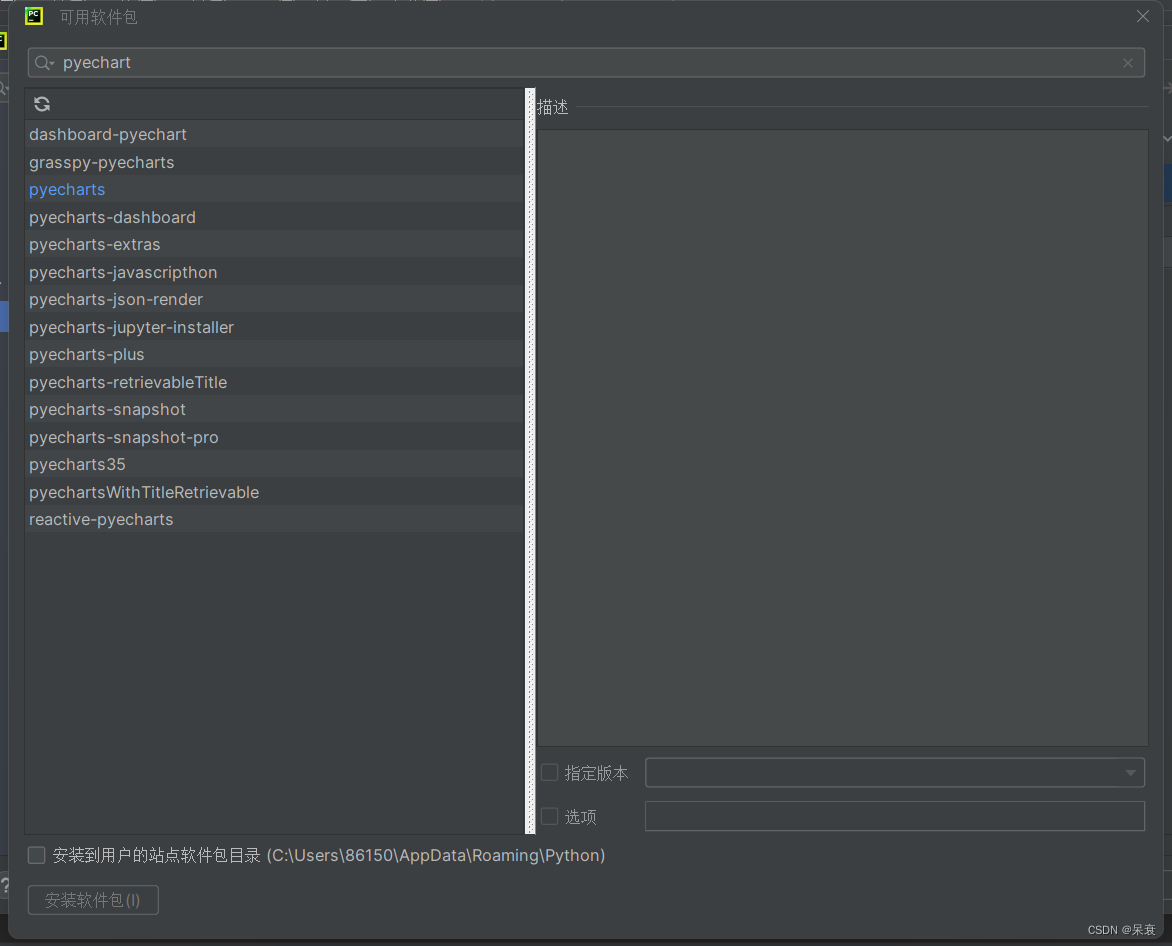Select pyecharts-json-render package
Image resolution: width=1172 pixels, height=946 pixels.
click(274, 300)
